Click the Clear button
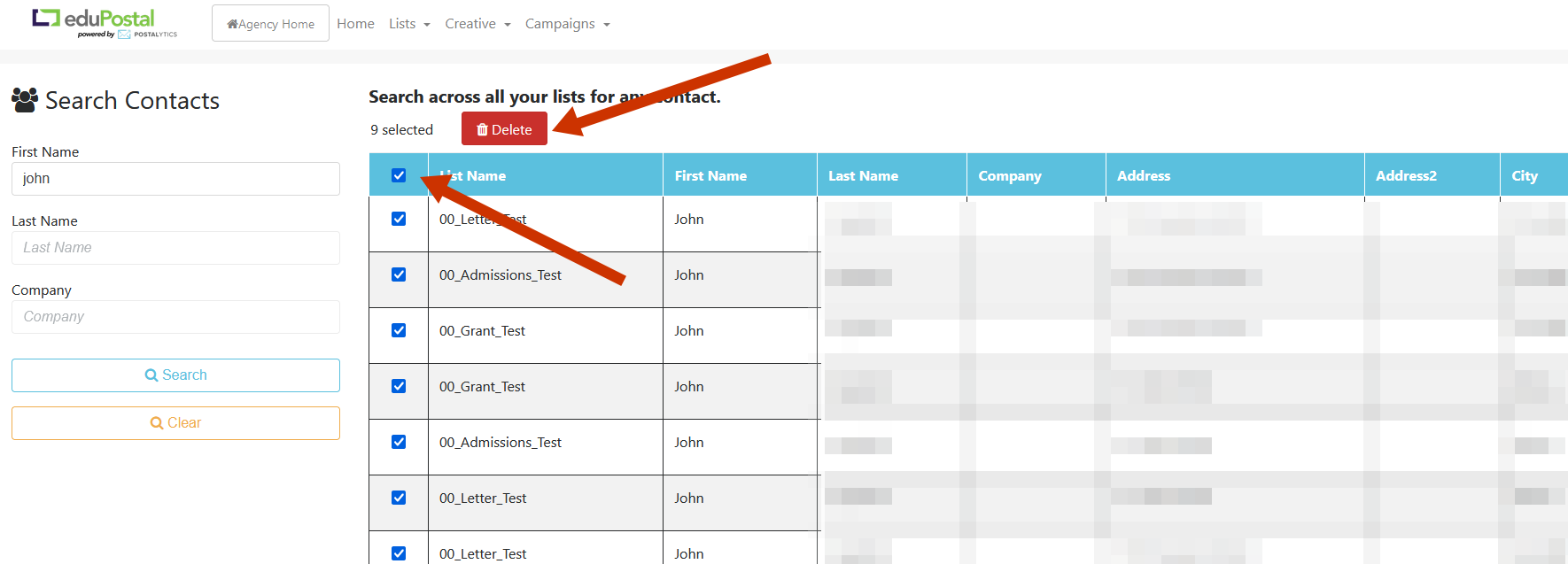1568x564 pixels. coord(175,423)
